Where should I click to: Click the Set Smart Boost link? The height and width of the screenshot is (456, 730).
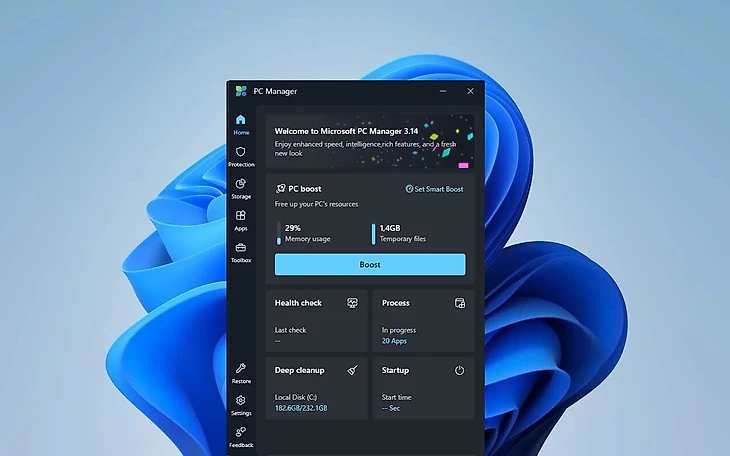pyautogui.click(x=435, y=188)
